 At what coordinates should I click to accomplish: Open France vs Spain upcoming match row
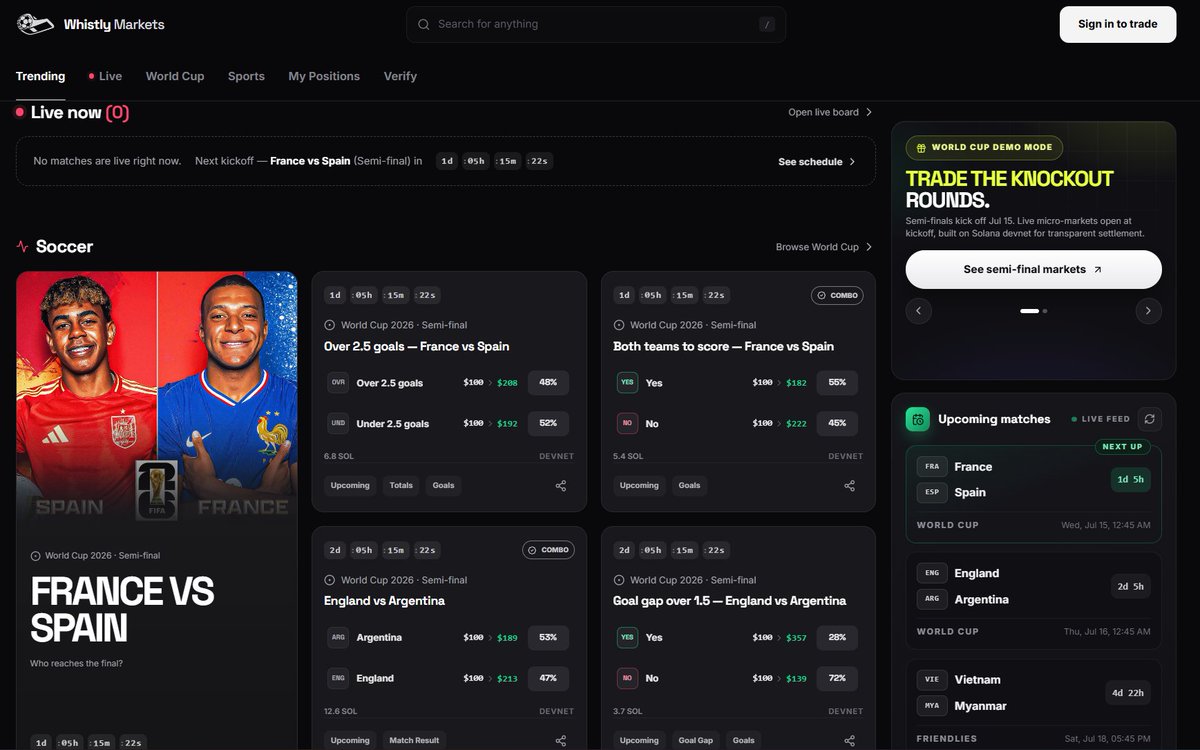point(1034,494)
